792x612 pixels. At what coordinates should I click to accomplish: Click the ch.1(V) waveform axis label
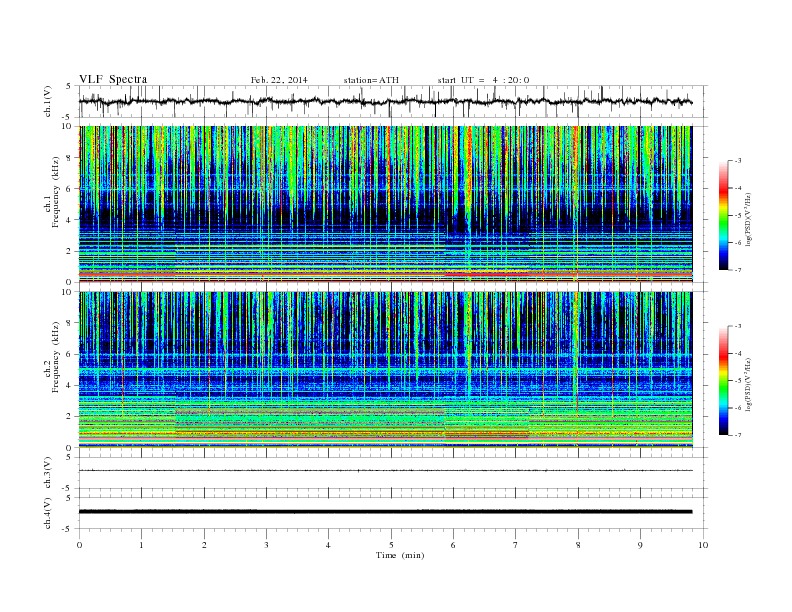(48, 101)
